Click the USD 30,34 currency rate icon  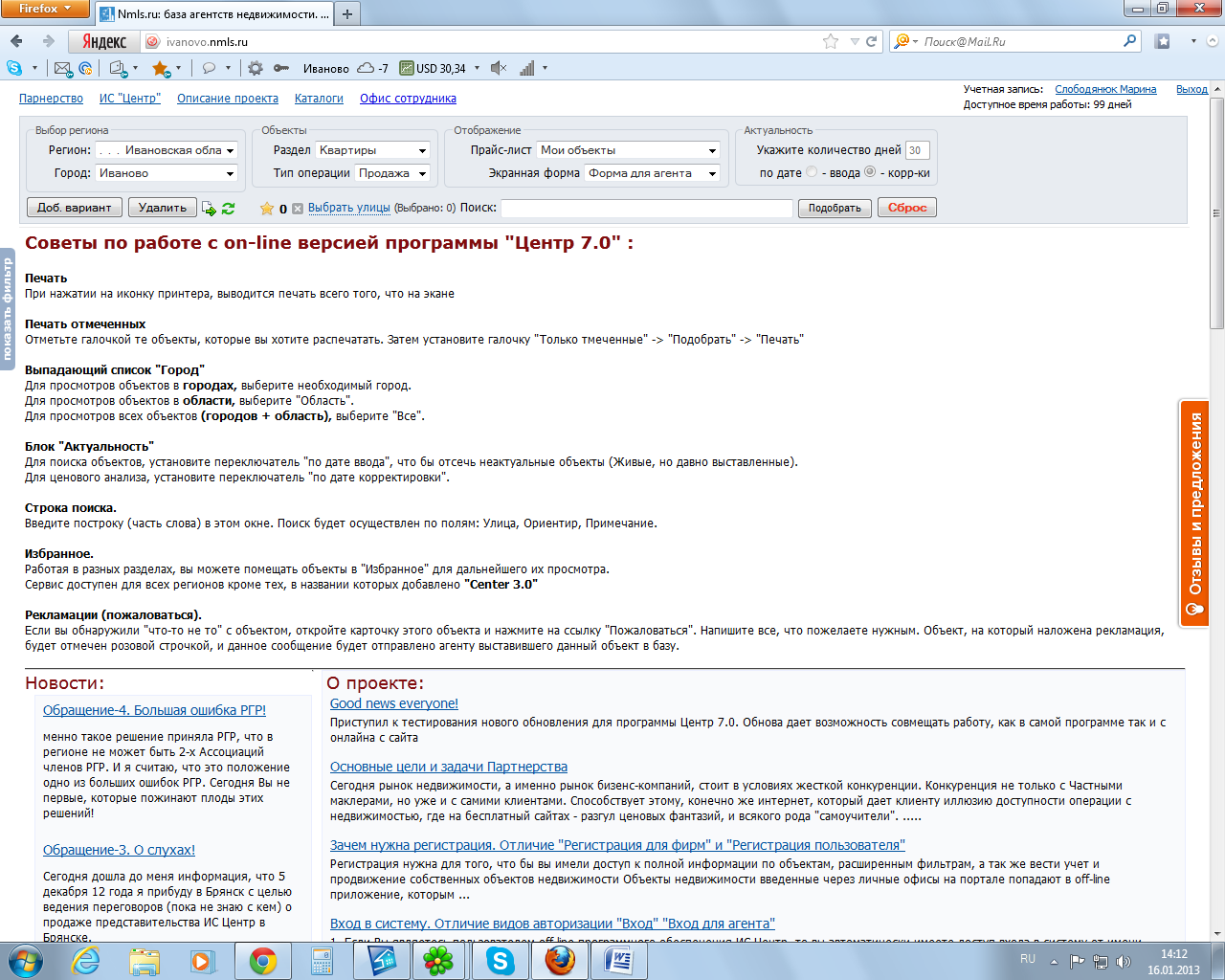pos(407,68)
